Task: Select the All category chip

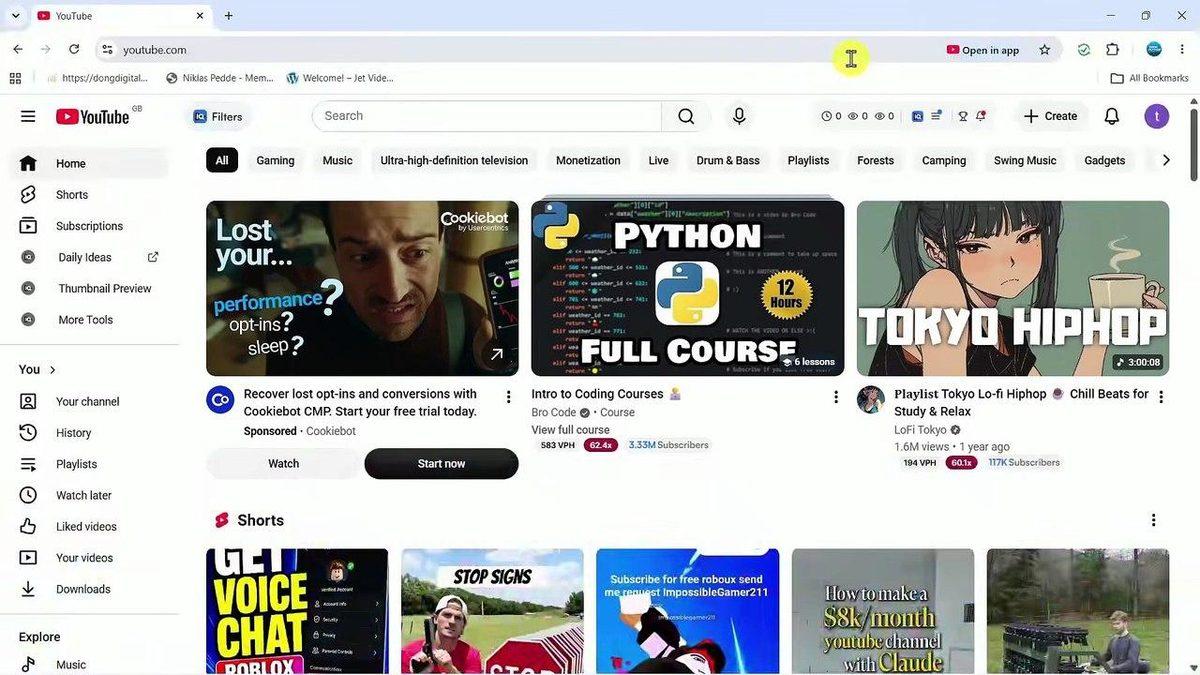Action: [x=222, y=160]
